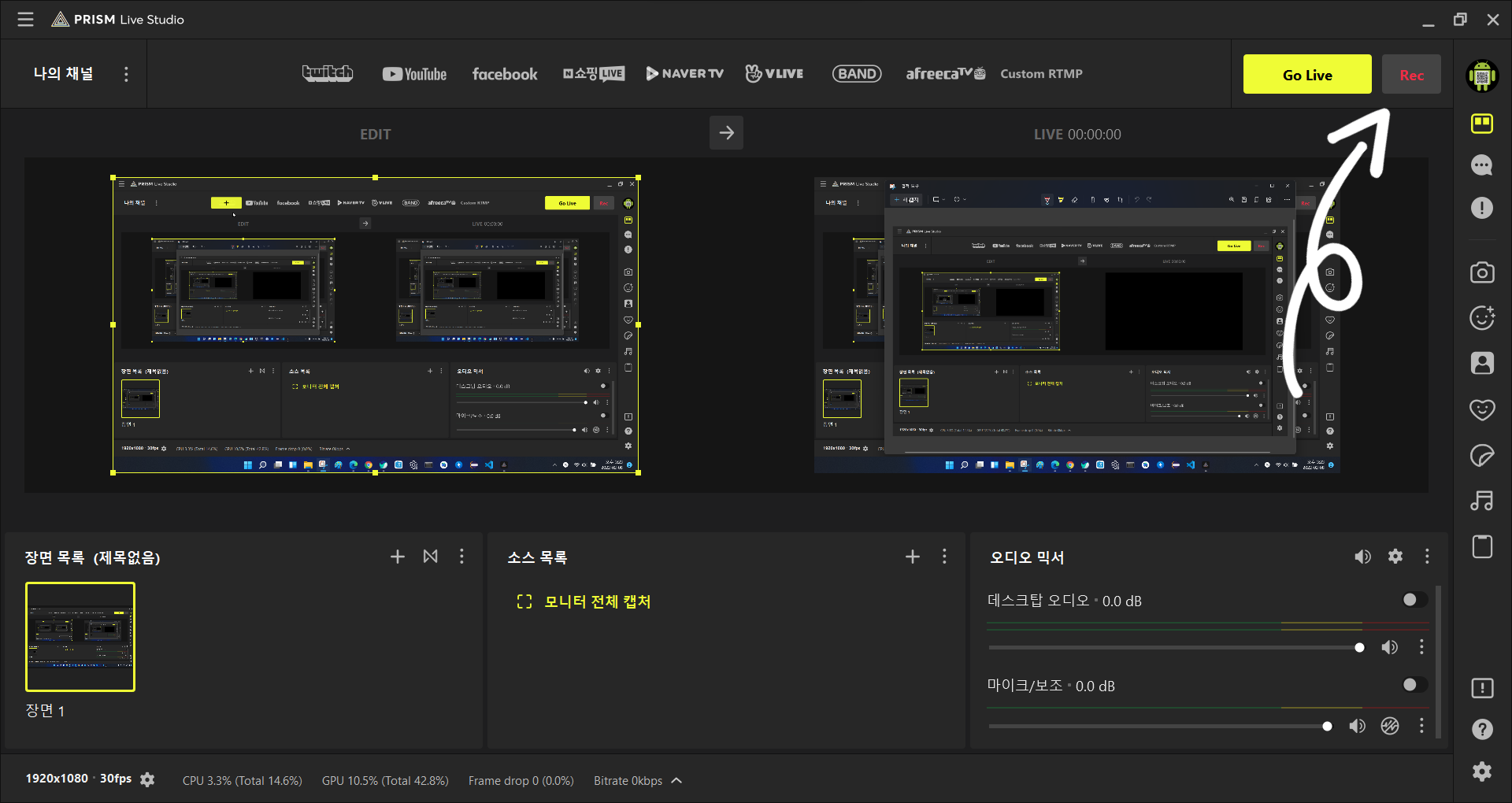Open PRISM mobile QR icon
The image size is (1512, 803).
(x=1482, y=76)
